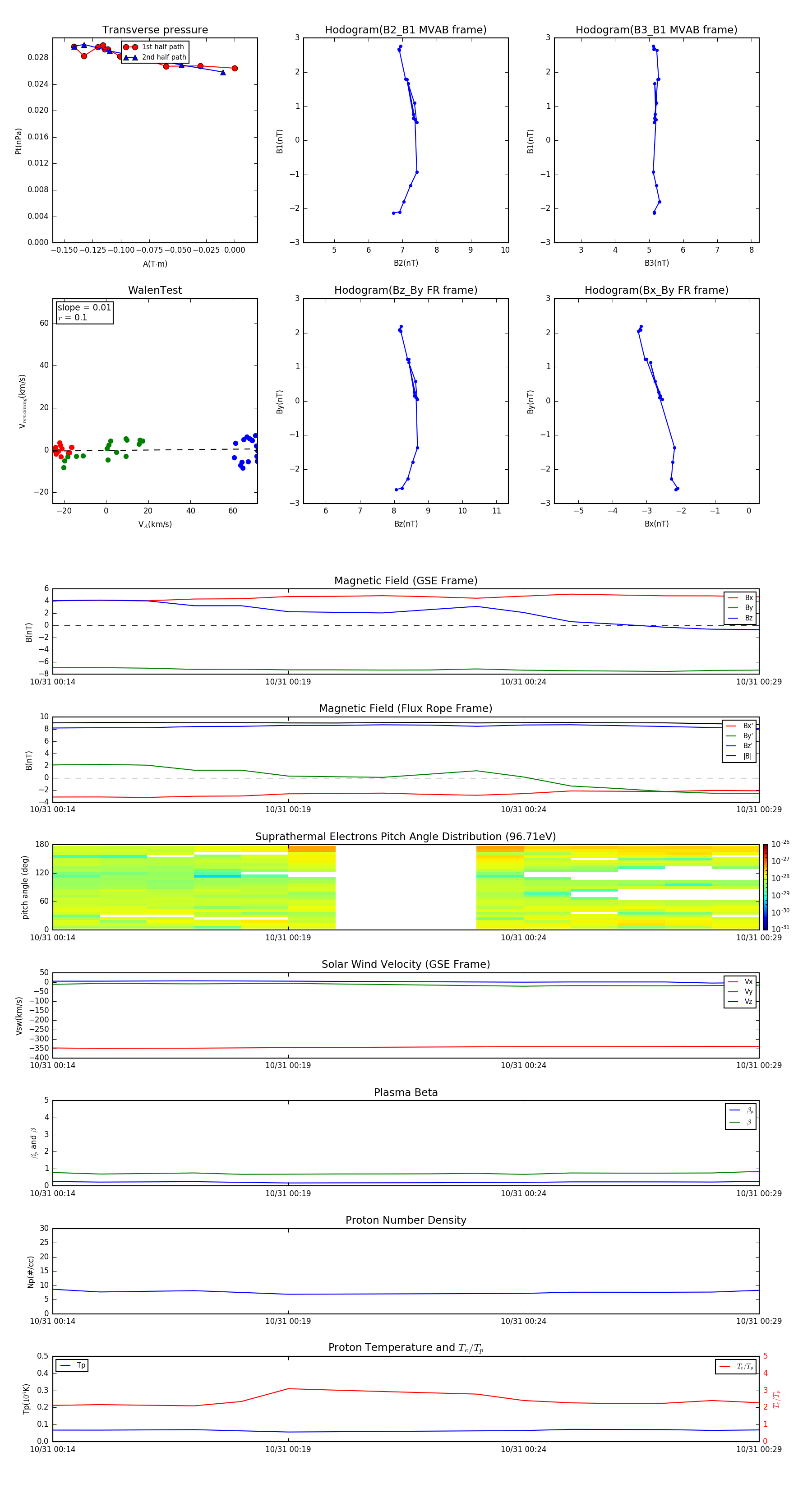Screen dimensions: 812x1489
Task: Click the "Tp(10^6K)" y-axis label
Action: point(26,1399)
